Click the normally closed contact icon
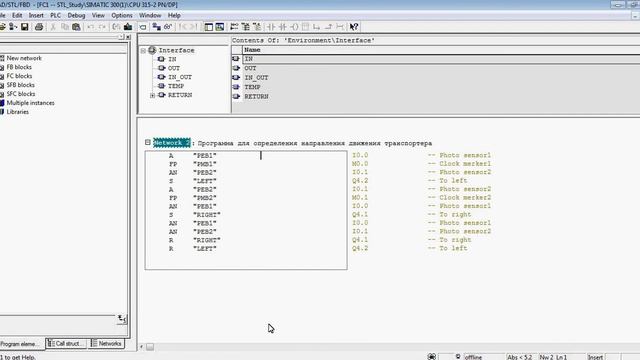This screenshot has height=360, width=640. tap(282, 27)
